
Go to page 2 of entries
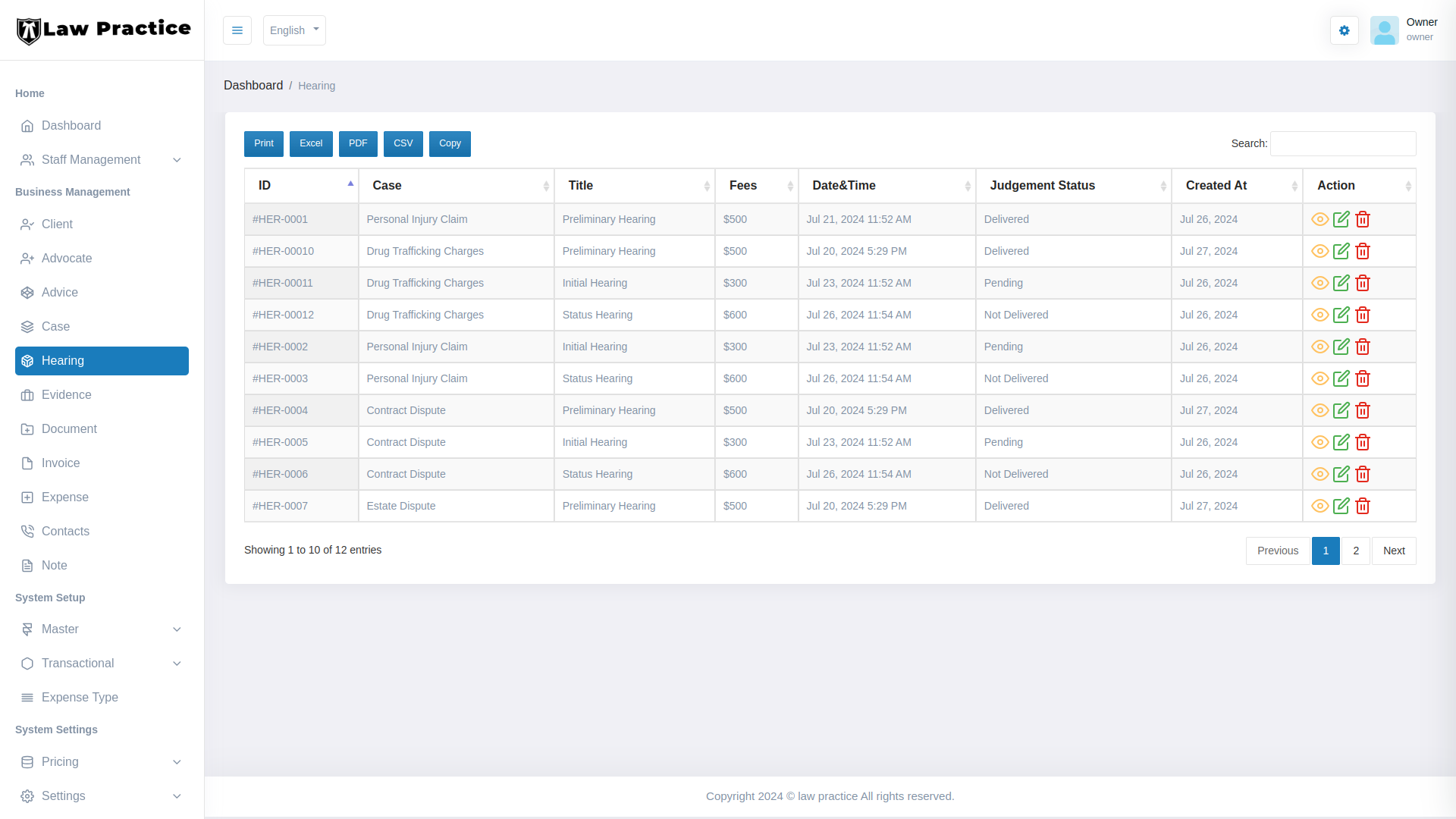(1355, 551)
